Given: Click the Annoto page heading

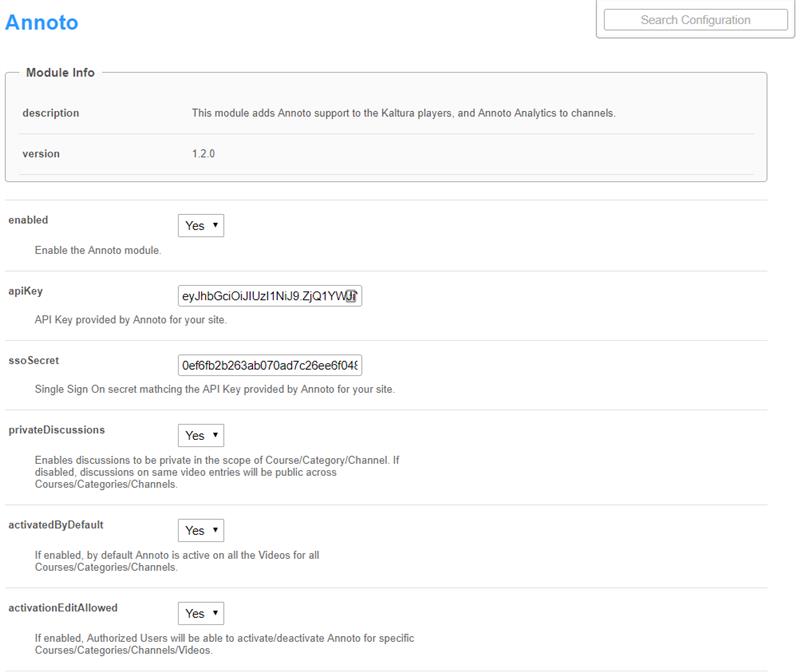Looking at the screenshot, I should click(41, 22).
